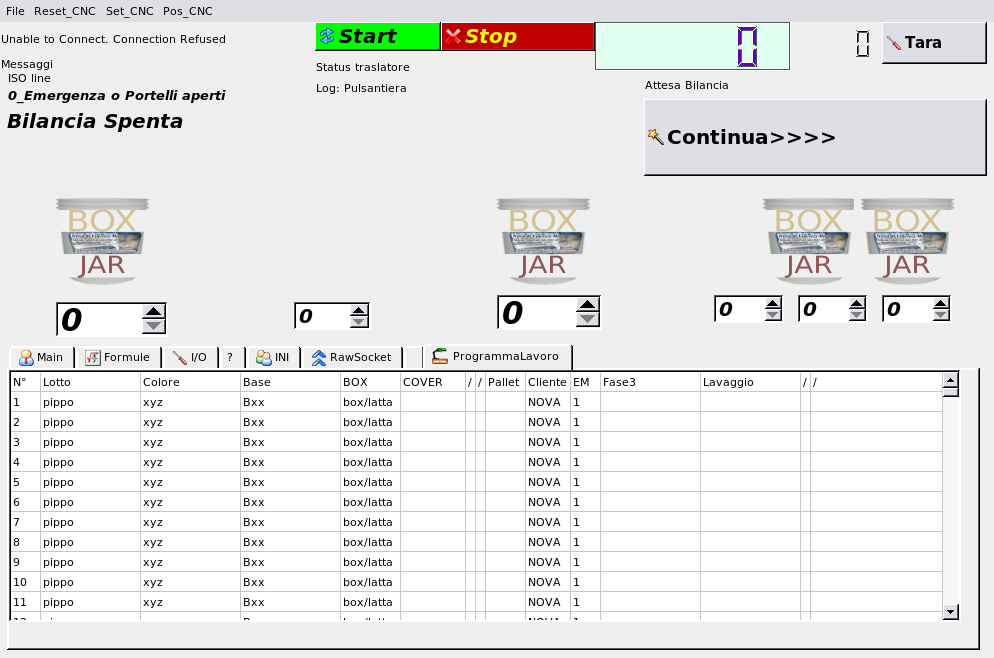Click the Continua>>>> button
994x658 pixels.
point(815,137)
